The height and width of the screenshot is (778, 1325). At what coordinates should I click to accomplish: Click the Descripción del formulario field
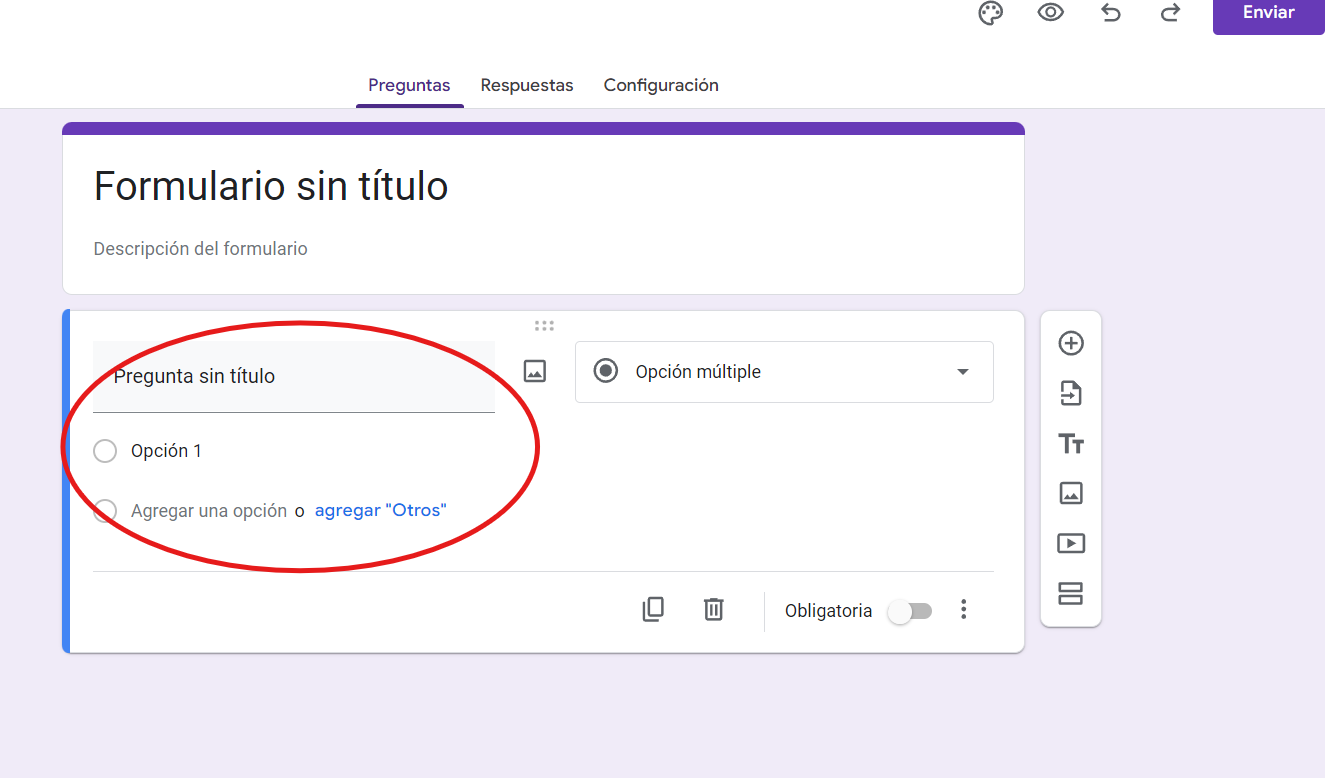200,249
